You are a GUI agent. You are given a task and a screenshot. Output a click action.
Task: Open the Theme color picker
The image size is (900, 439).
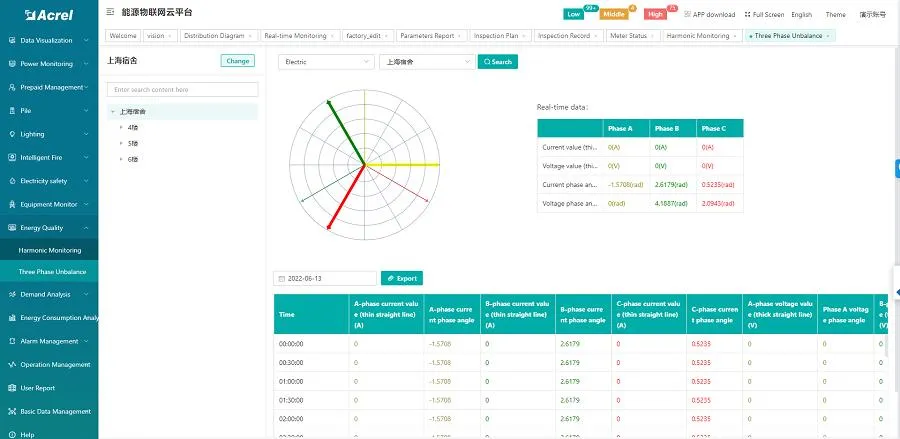pyautogui.click(x=835, y=15)
